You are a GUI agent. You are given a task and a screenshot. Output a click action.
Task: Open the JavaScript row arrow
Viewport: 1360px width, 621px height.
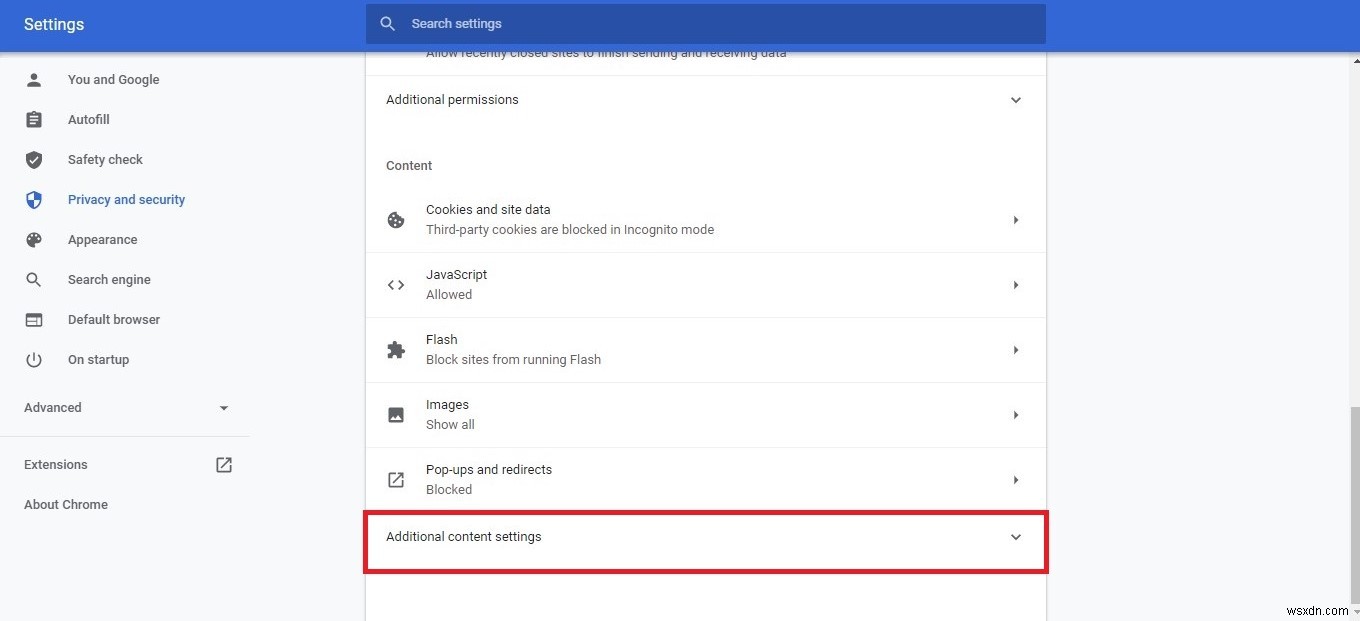click(x=1016, y=285)
